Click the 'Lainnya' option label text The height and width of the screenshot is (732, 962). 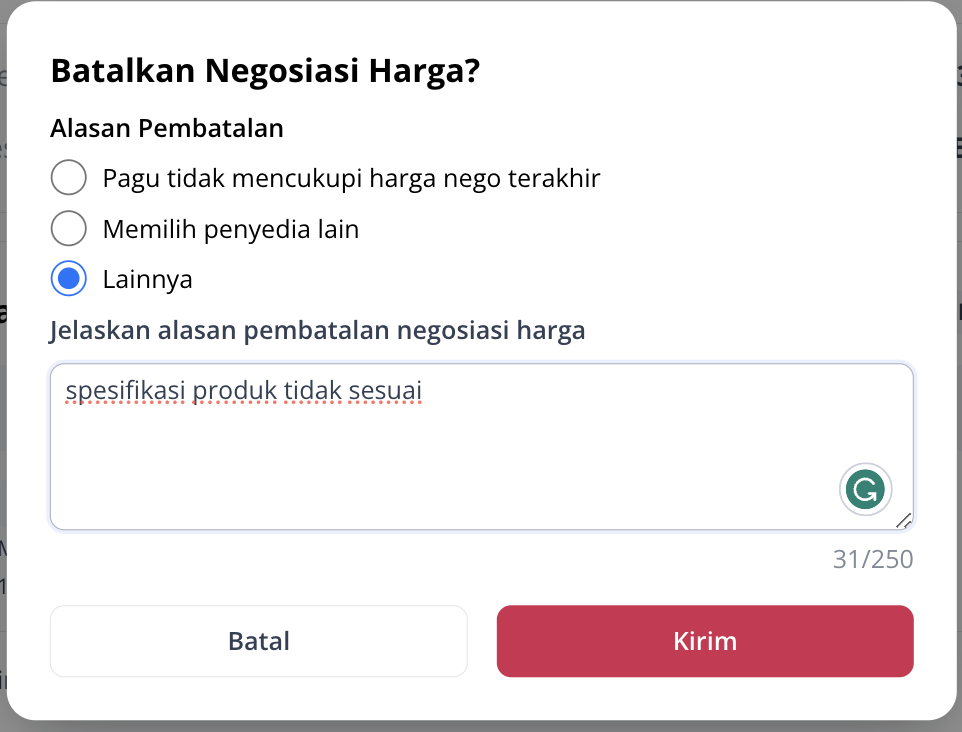click(147, 280)
